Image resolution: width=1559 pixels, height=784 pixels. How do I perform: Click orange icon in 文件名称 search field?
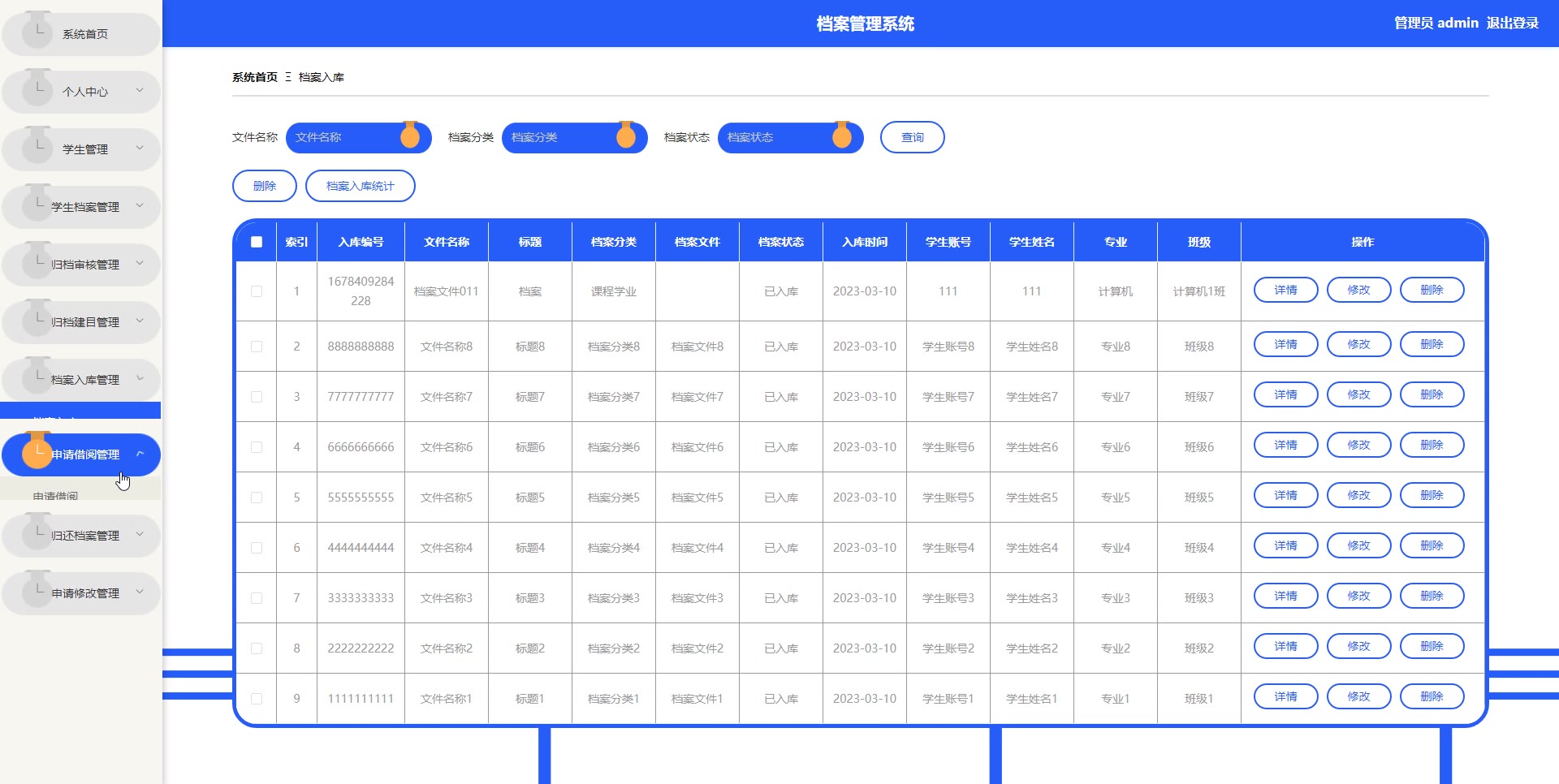click(x=410, y=136)
